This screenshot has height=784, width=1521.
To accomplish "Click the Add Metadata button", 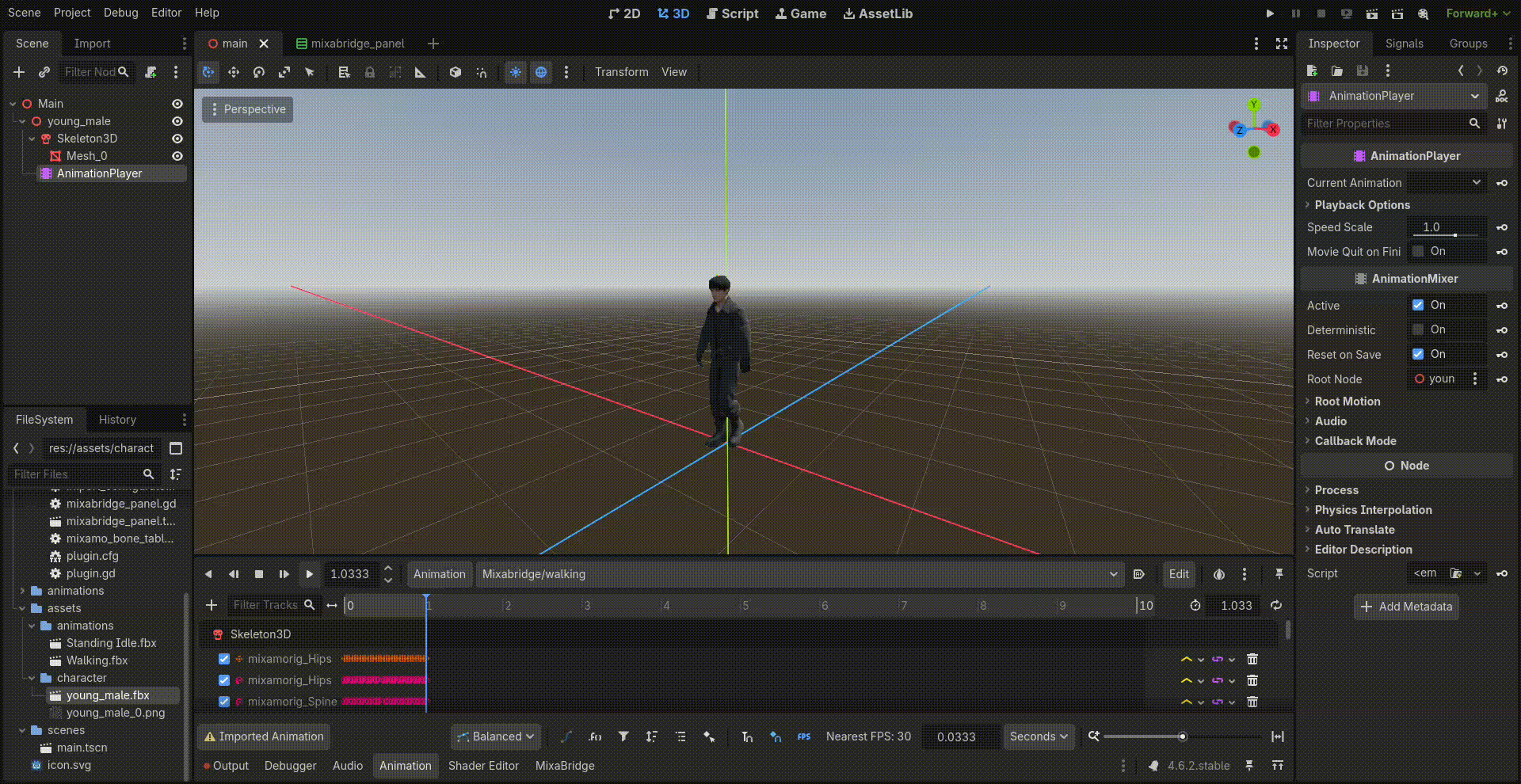I will point(1405,607).
